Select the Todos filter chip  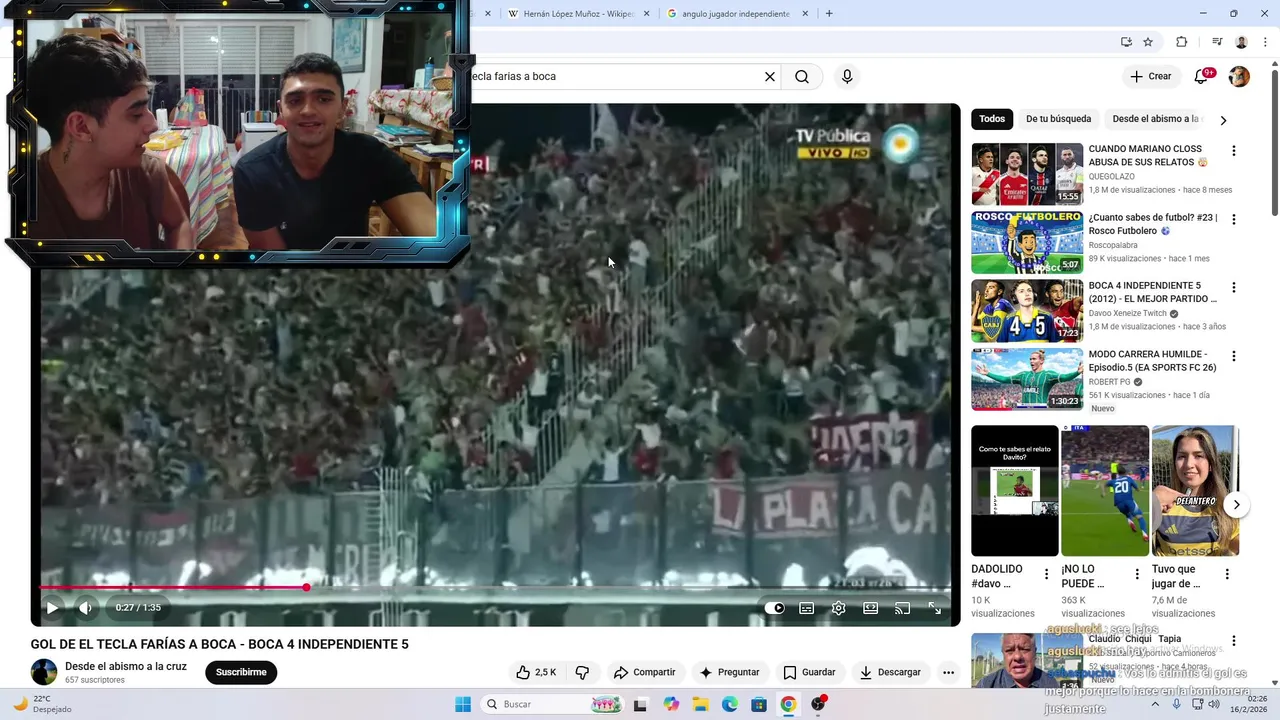coord(992,119)
